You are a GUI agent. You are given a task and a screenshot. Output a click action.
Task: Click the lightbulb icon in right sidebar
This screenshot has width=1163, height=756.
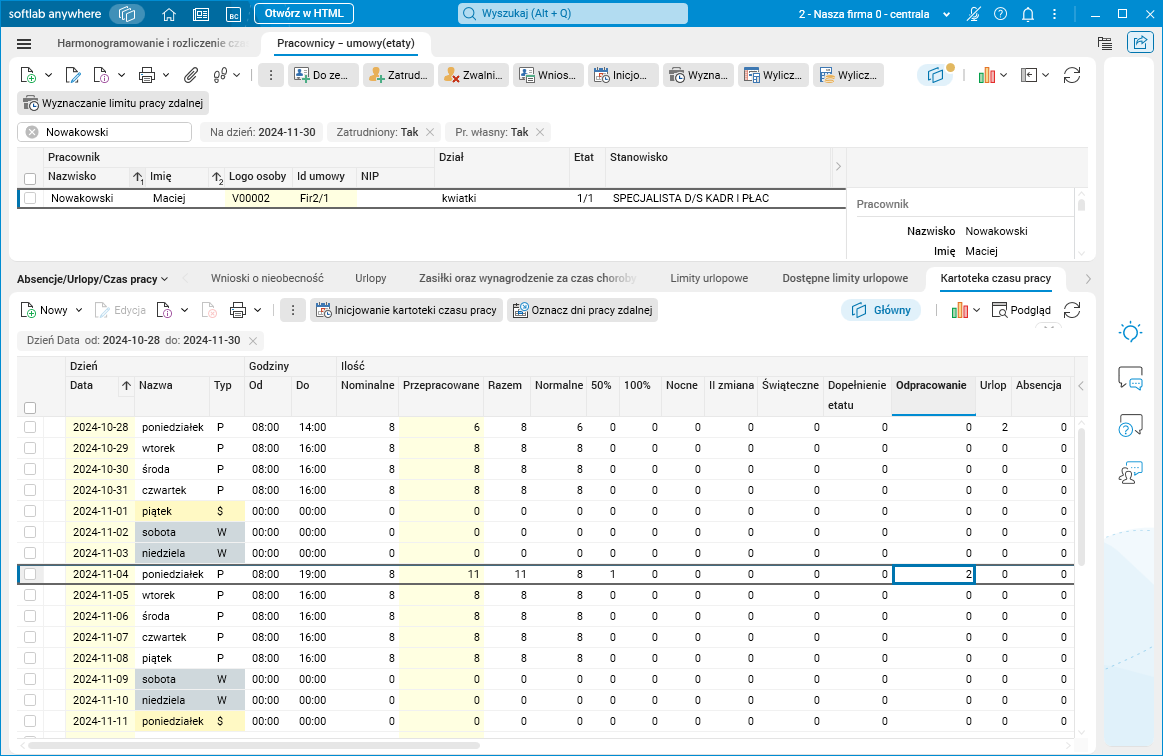pyautogui.click(x=1130, y=332)
